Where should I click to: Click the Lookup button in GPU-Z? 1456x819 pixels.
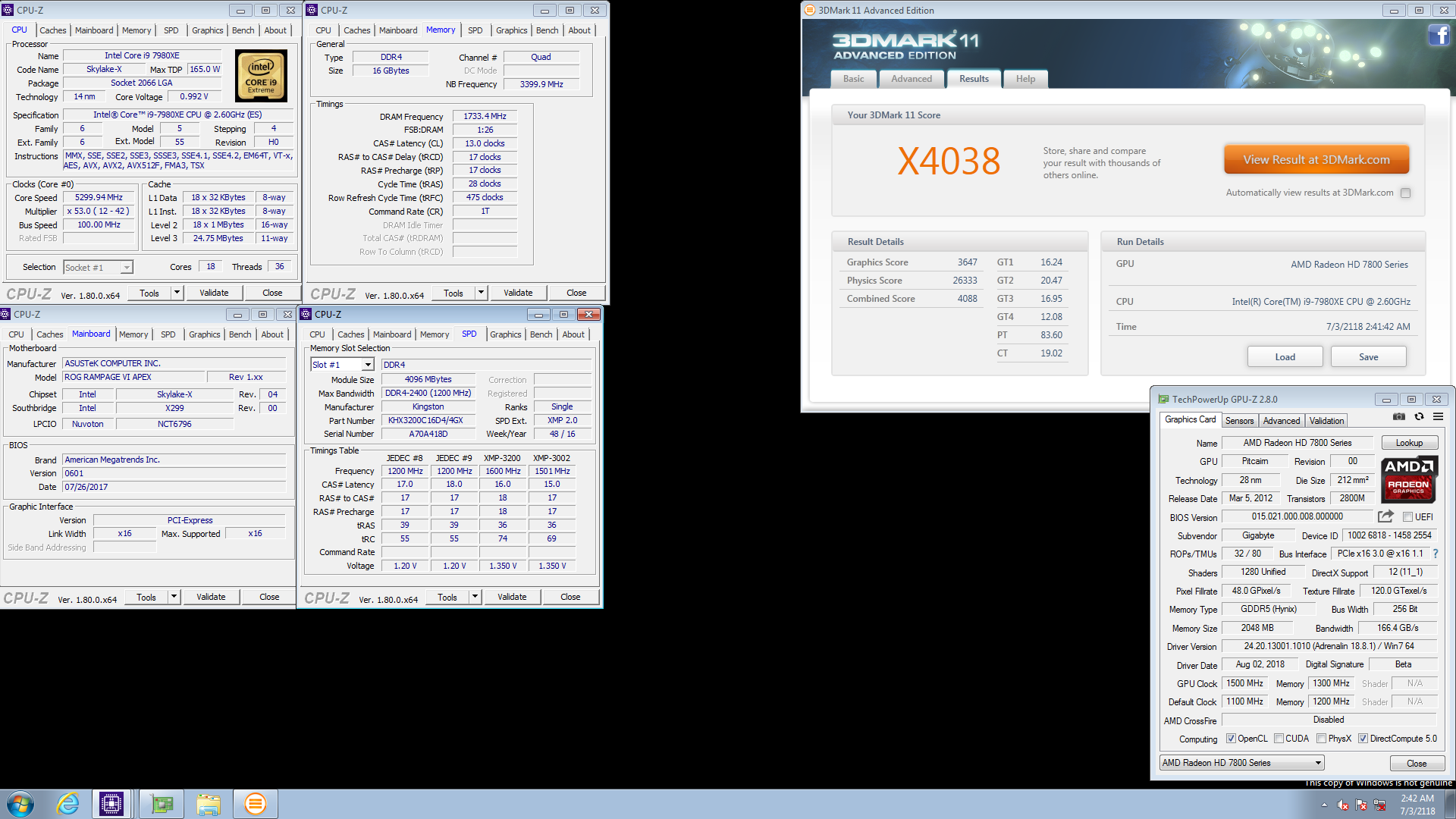coord(1409,443)
